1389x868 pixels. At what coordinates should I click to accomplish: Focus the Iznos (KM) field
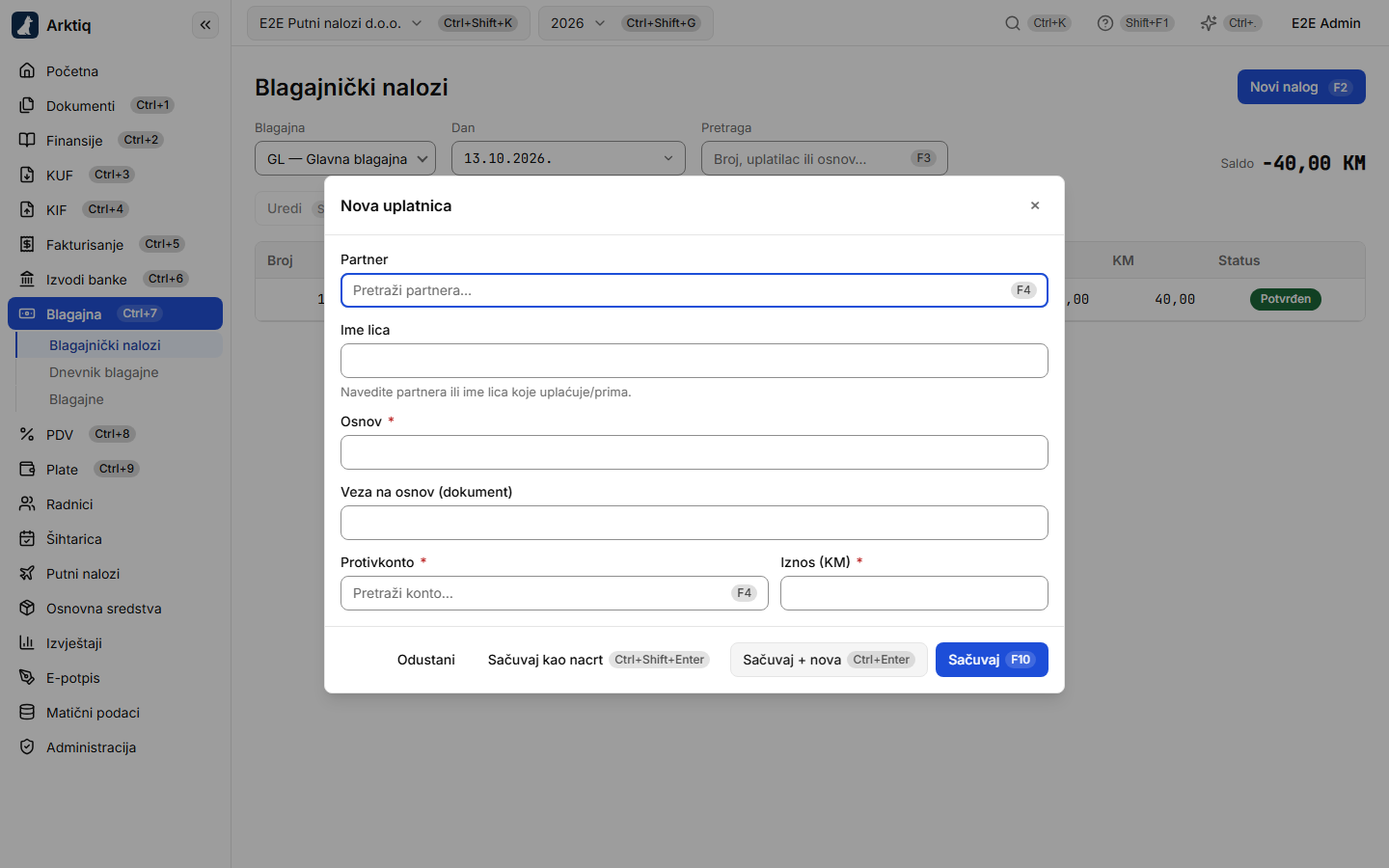(914, 593)
